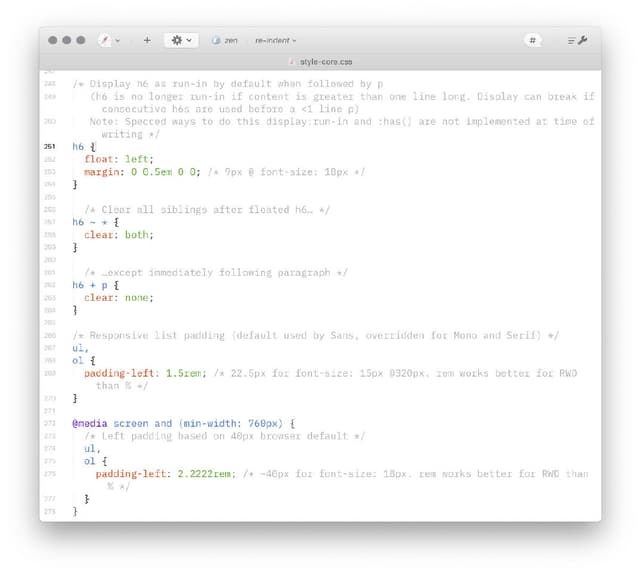Click the zen globe icon in toolbar
The width and height of the screenshot is (640, 573).
pos(216,40)
